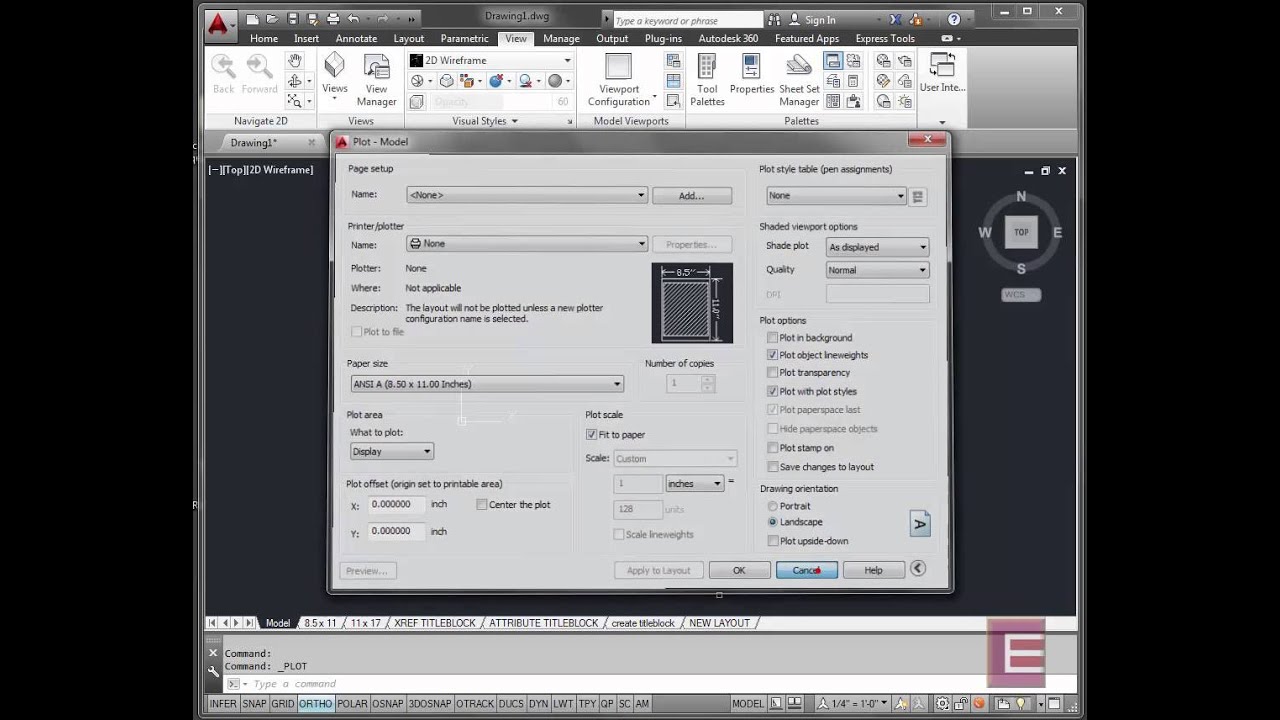
Task: Click OK in Plot dialog
Action: (739, 570)
